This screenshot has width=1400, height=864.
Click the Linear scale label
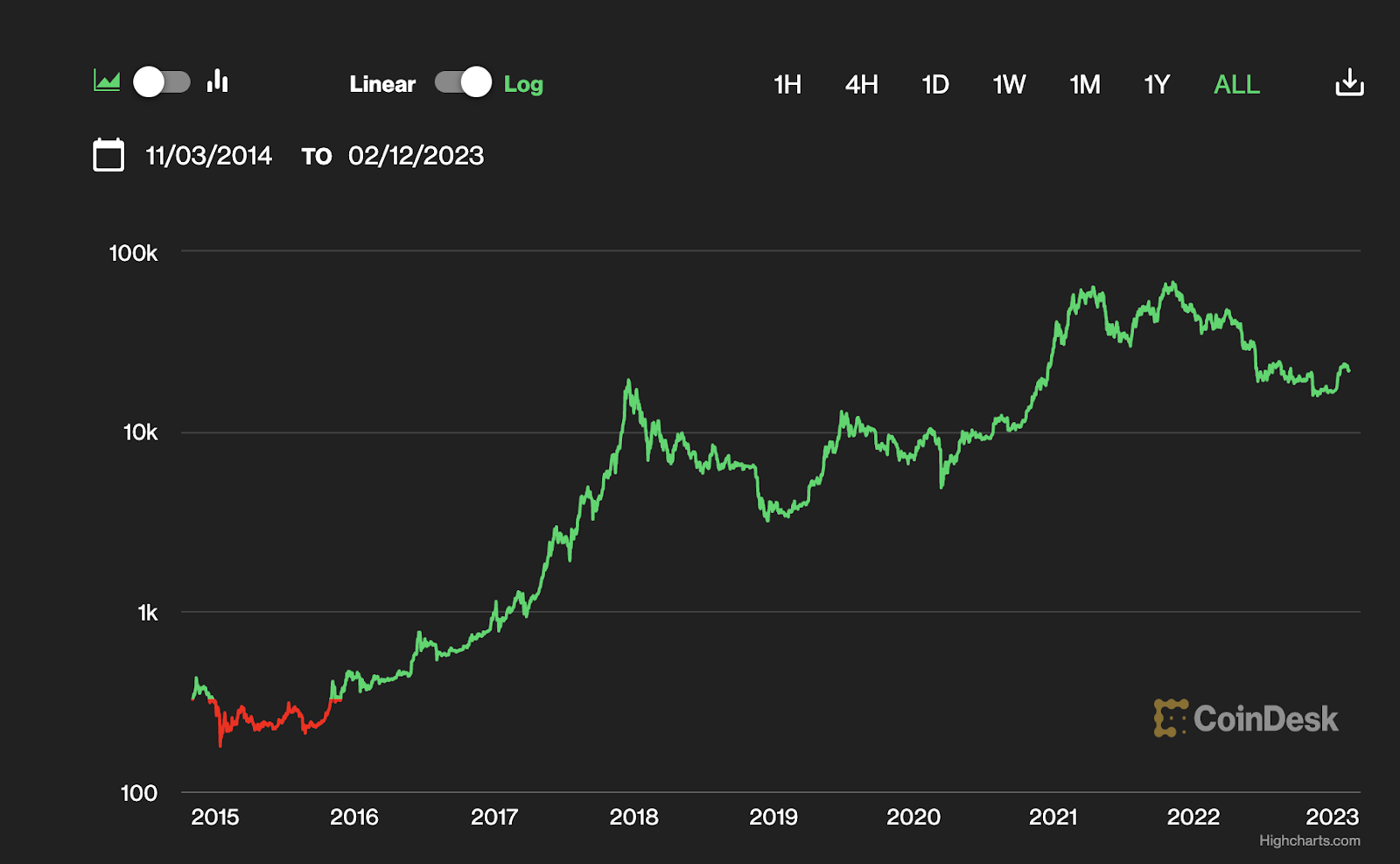tap(382, 84)
